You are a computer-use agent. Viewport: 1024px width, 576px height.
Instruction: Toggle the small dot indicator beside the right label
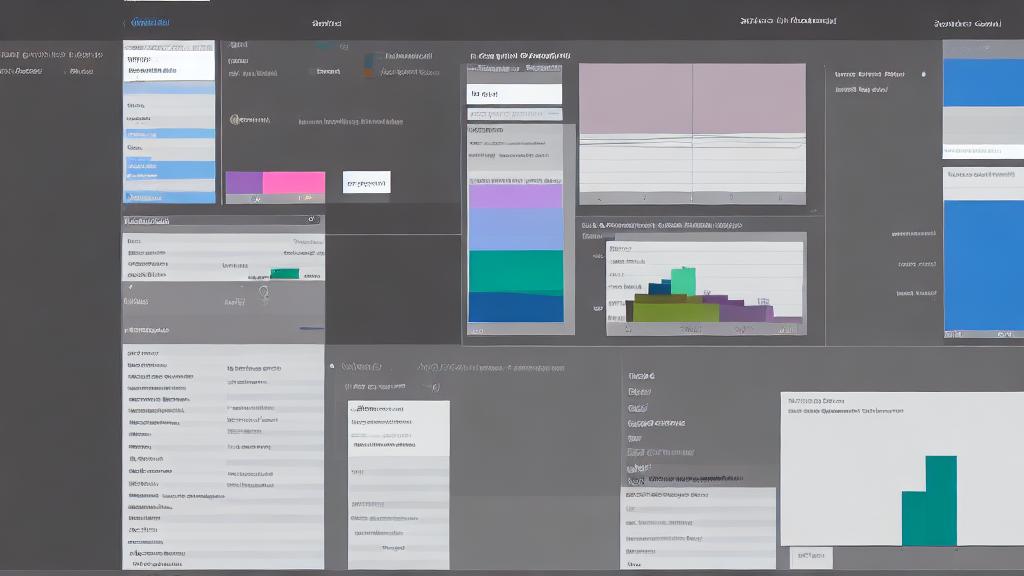pyautogui.click(x=923, y=74)
